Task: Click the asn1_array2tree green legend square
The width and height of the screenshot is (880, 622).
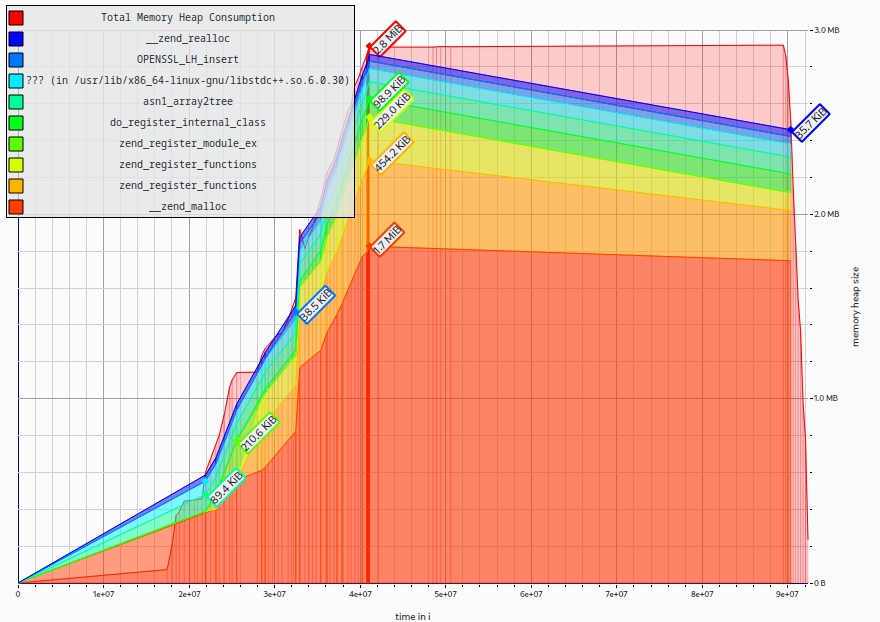Action: [x=17, y=101]
